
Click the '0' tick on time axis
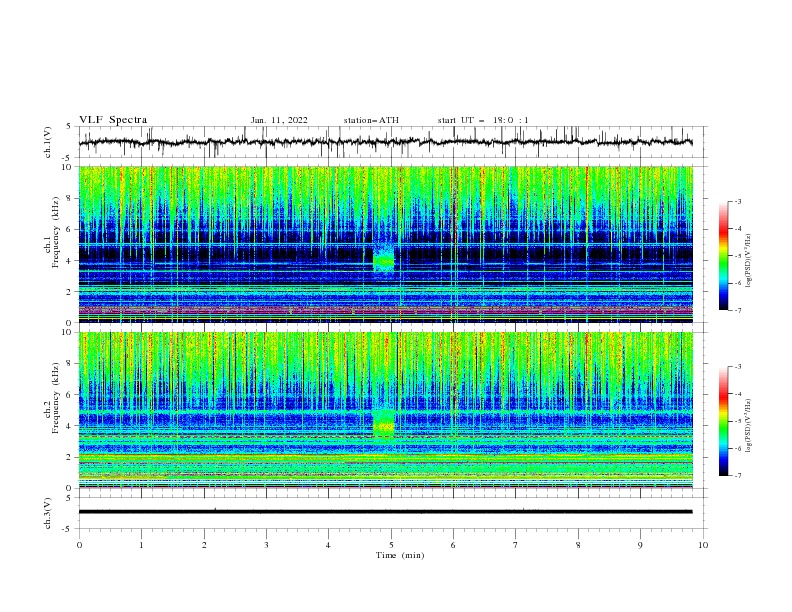(x=79, y=545)
